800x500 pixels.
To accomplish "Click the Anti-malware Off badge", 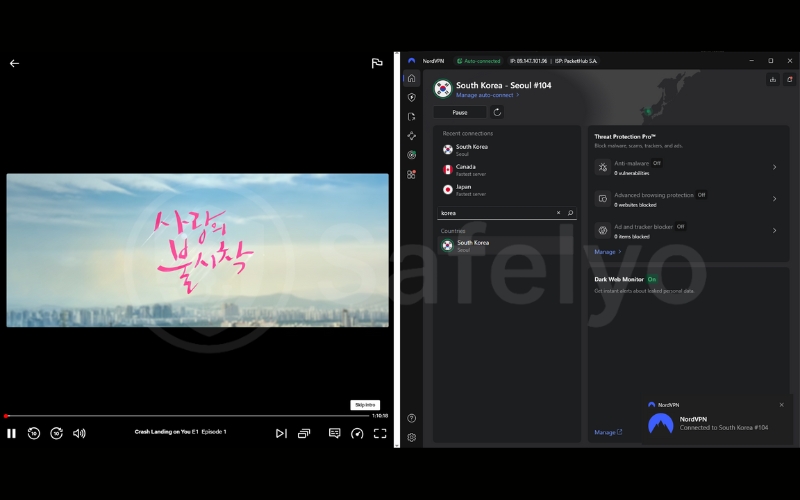I will pos(657,163).
